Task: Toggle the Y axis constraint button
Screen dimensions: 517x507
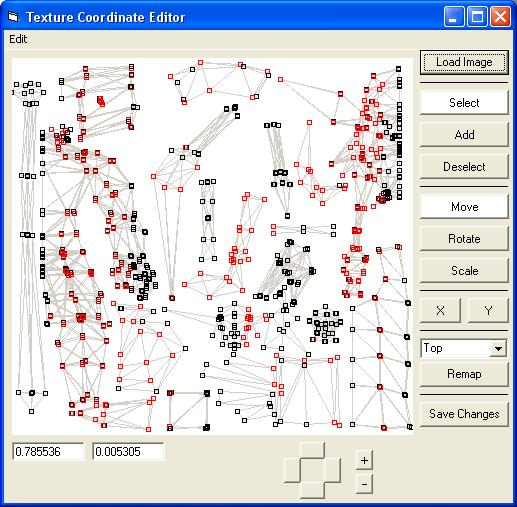Action: (x=488, y=311)
